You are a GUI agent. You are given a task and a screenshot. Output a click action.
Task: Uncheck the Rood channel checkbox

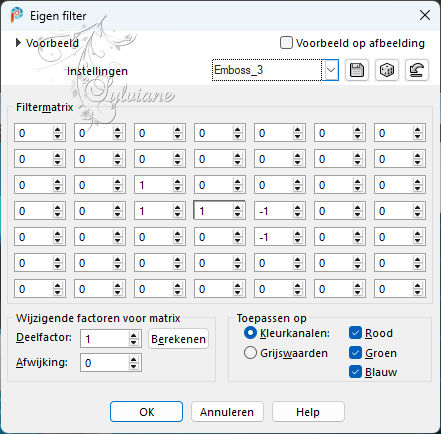pyautogui.click(x=355, y=333)
